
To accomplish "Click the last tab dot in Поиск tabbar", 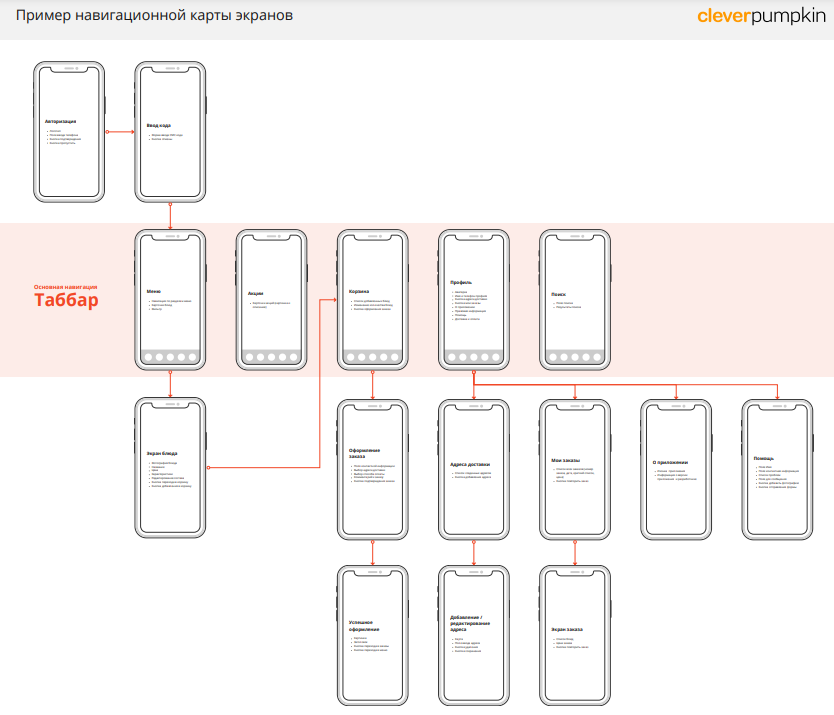I will coord(598,357).
